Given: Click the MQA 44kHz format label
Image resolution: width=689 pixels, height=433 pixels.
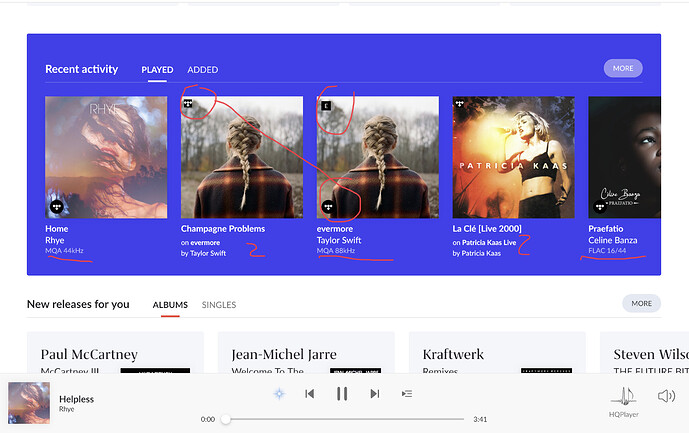Looking at the screenshot, I should tap(64, 251).
